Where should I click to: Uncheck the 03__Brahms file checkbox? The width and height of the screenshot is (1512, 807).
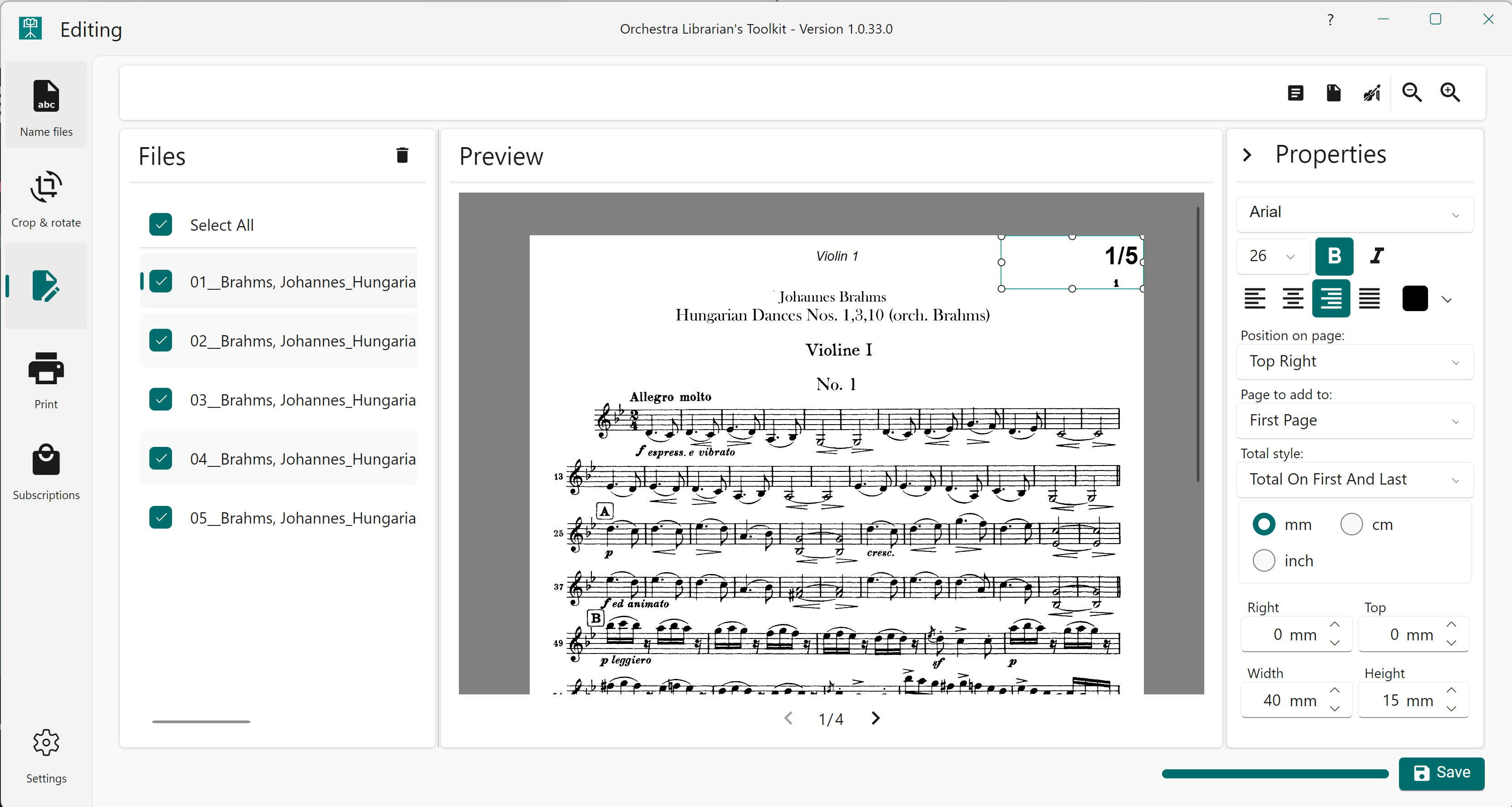coord(161,399)
